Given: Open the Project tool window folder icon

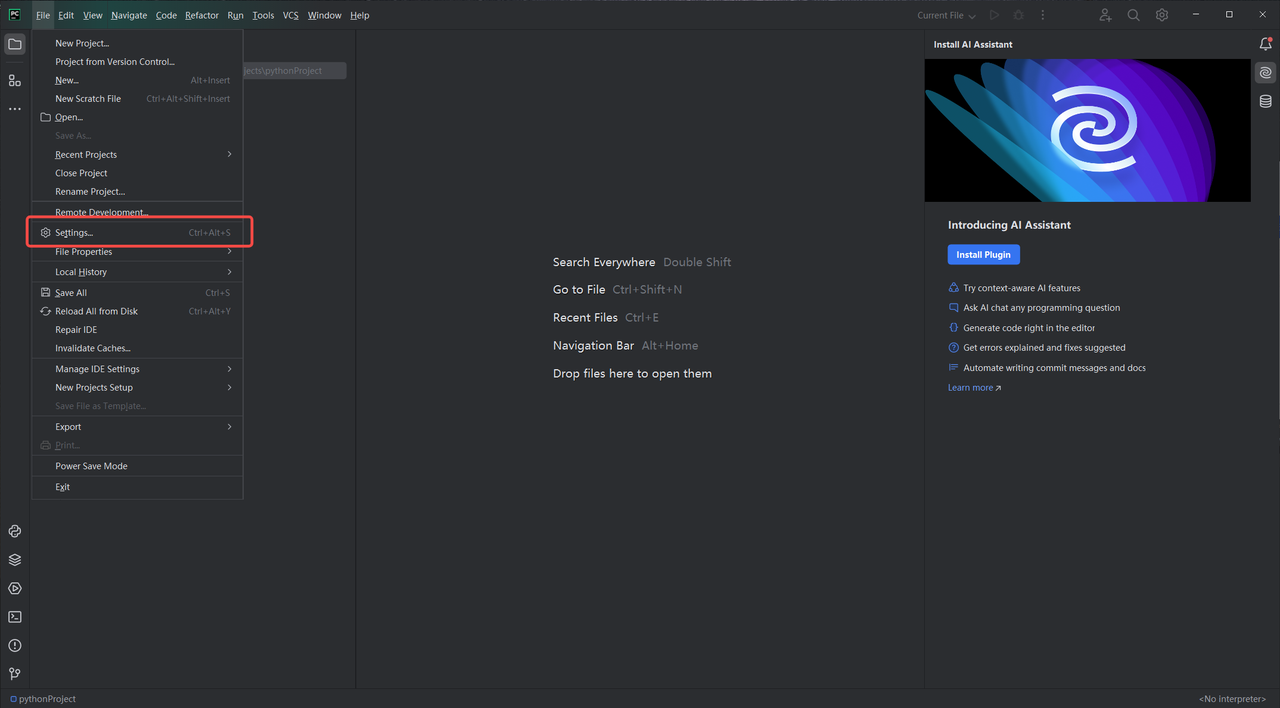Looking at the screenshot, I should pyautogui.click(x=15, y=44).
